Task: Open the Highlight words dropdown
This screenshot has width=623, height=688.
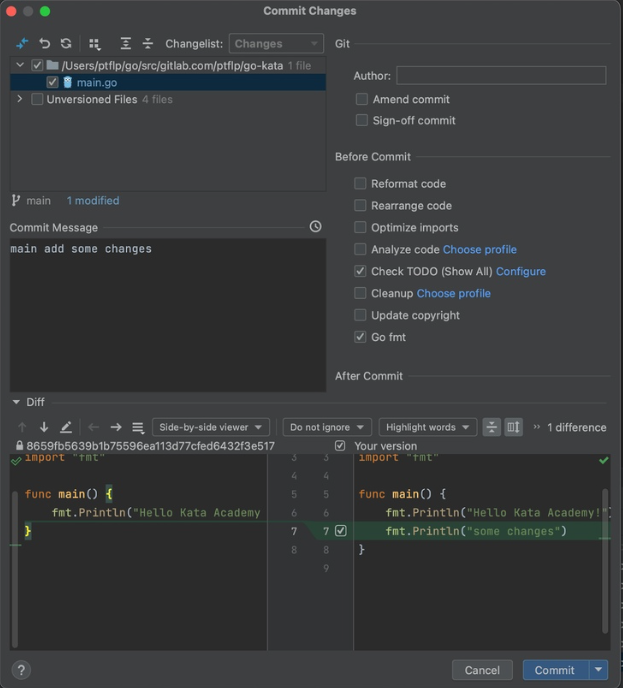Action: [428, 427]
